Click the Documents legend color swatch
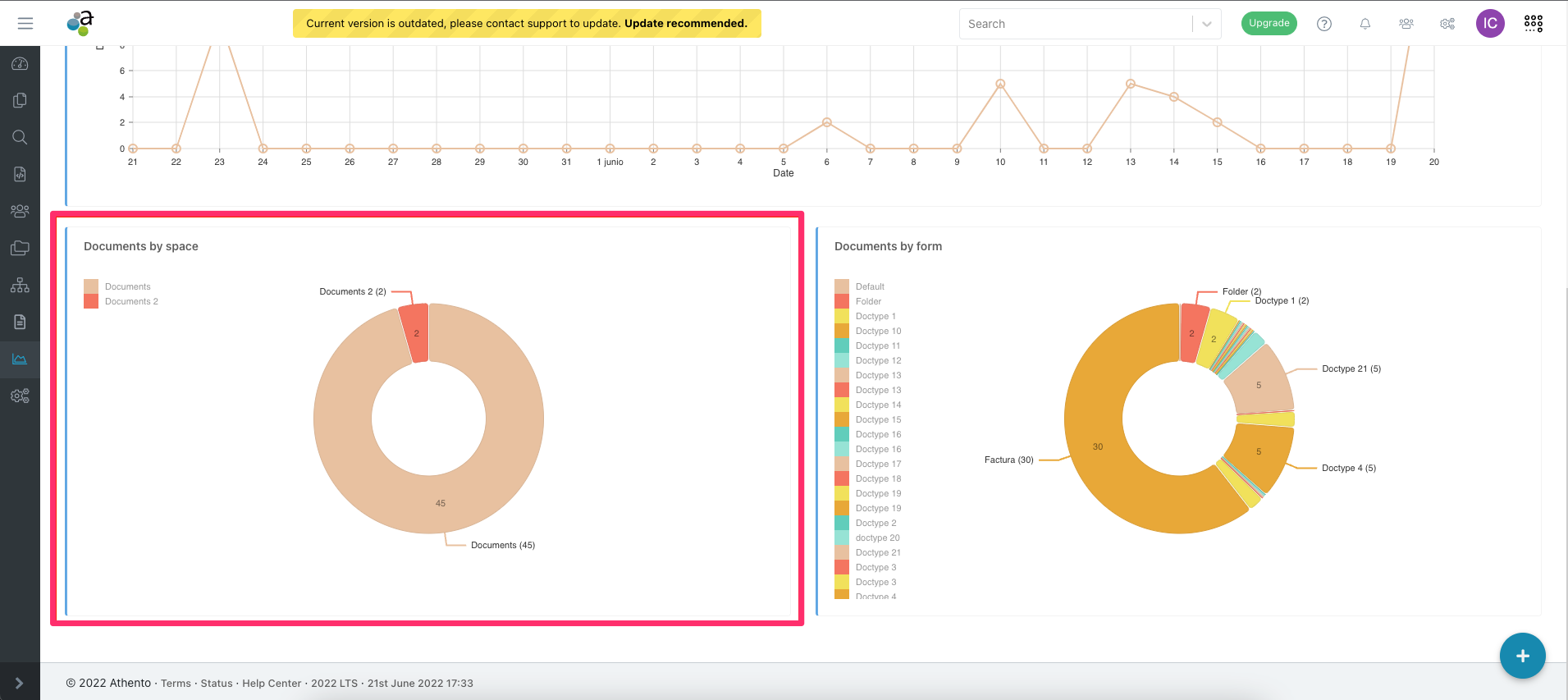The image size is (1568, 700). (x=91, y=286)
